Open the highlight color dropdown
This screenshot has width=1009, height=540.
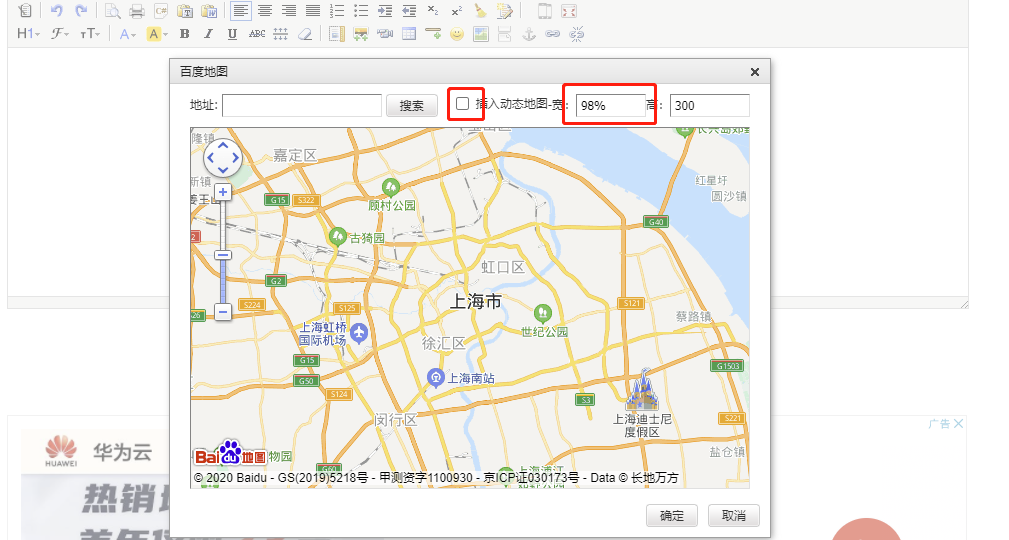tap(156, 34)
